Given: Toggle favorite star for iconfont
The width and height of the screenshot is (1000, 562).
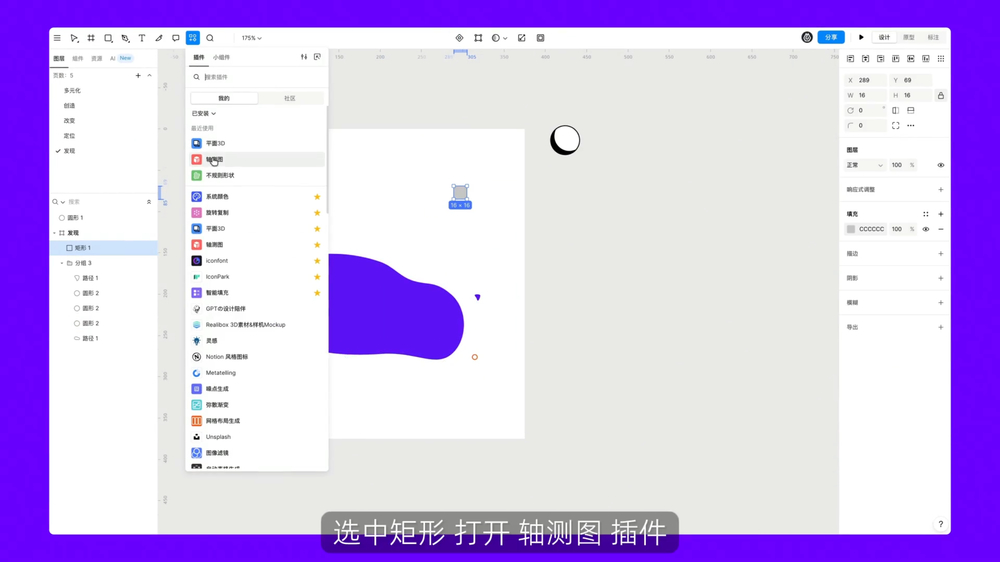Looking at the screenshot, I should [x=317, y=261].
